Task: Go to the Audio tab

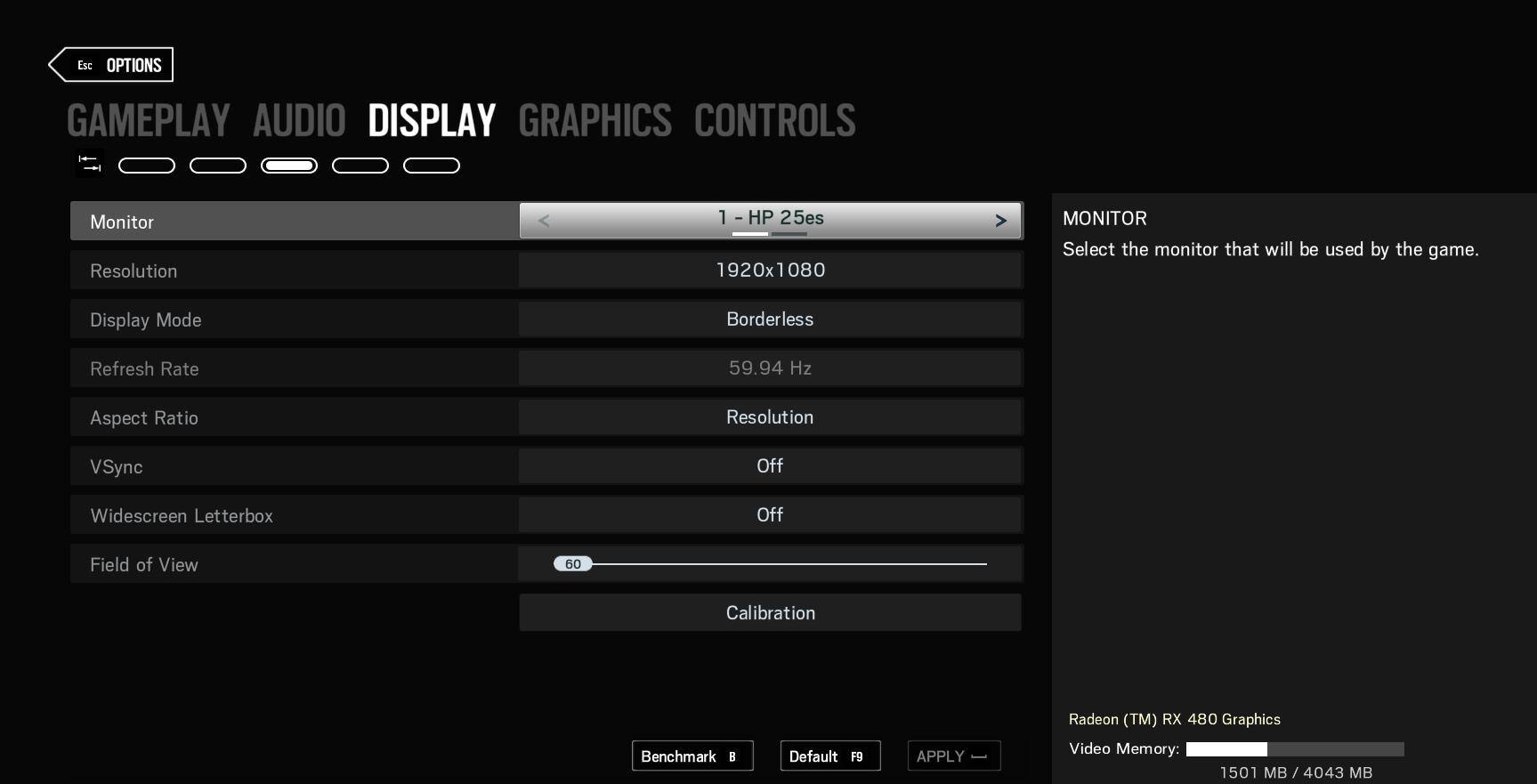Action: tap(299, 121)
